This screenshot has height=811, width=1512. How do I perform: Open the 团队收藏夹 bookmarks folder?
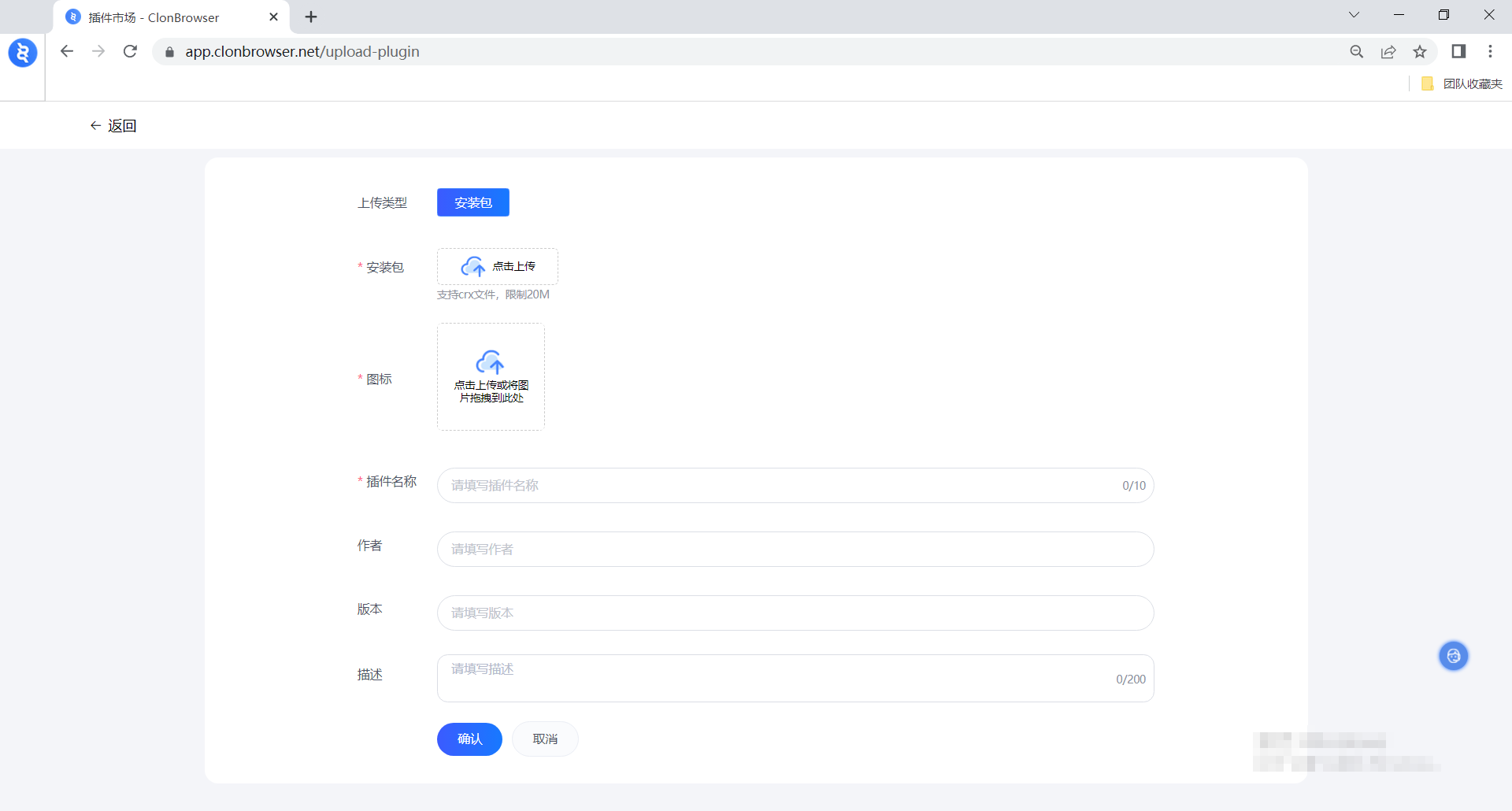(1462, 83)
